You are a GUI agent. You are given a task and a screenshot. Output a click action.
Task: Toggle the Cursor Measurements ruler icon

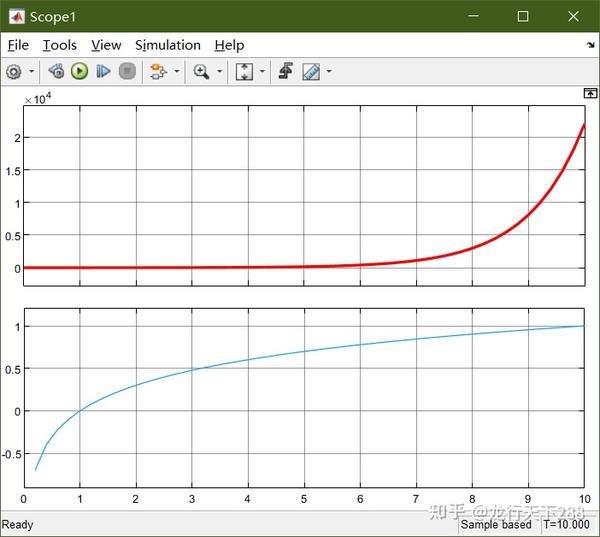coord(311,72)
